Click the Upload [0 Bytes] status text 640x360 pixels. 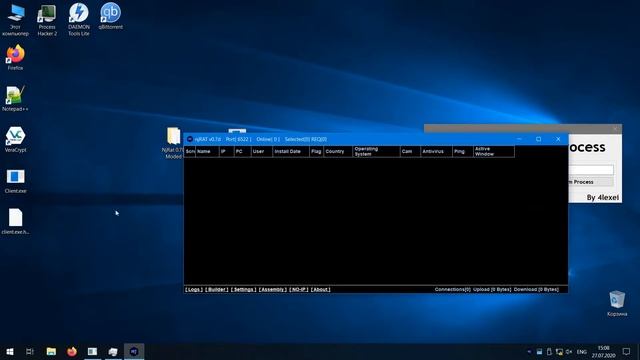(492, 289)
